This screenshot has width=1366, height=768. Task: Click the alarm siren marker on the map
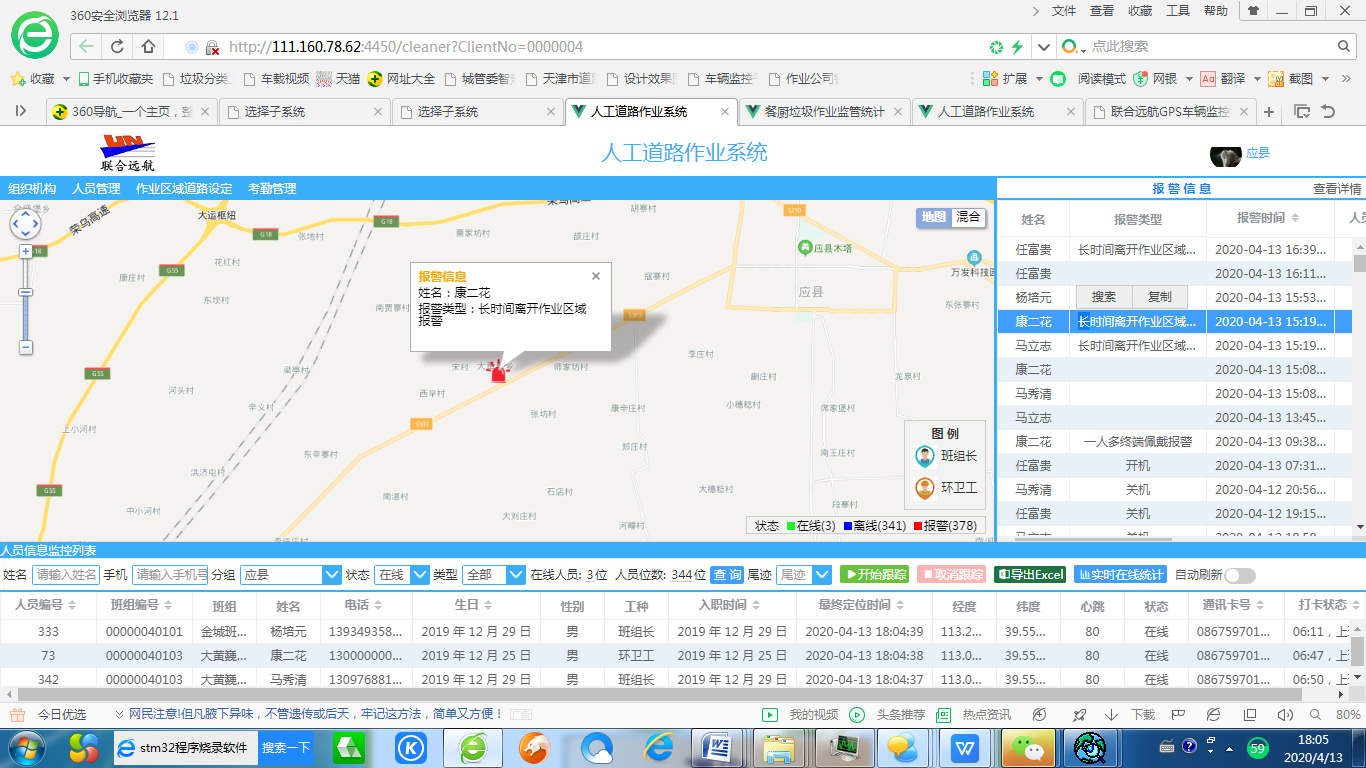tap(498, 371)
